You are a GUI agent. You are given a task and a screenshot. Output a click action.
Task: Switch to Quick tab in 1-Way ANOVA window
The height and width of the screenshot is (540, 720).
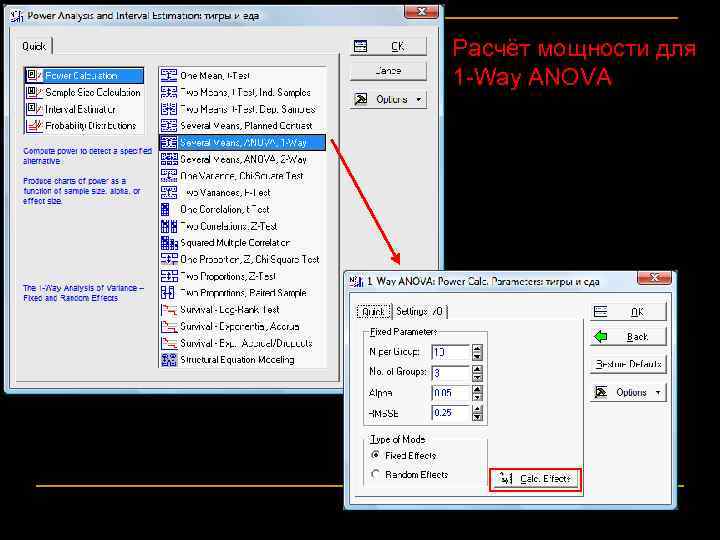pyautogui.click(x=373, y=312)
